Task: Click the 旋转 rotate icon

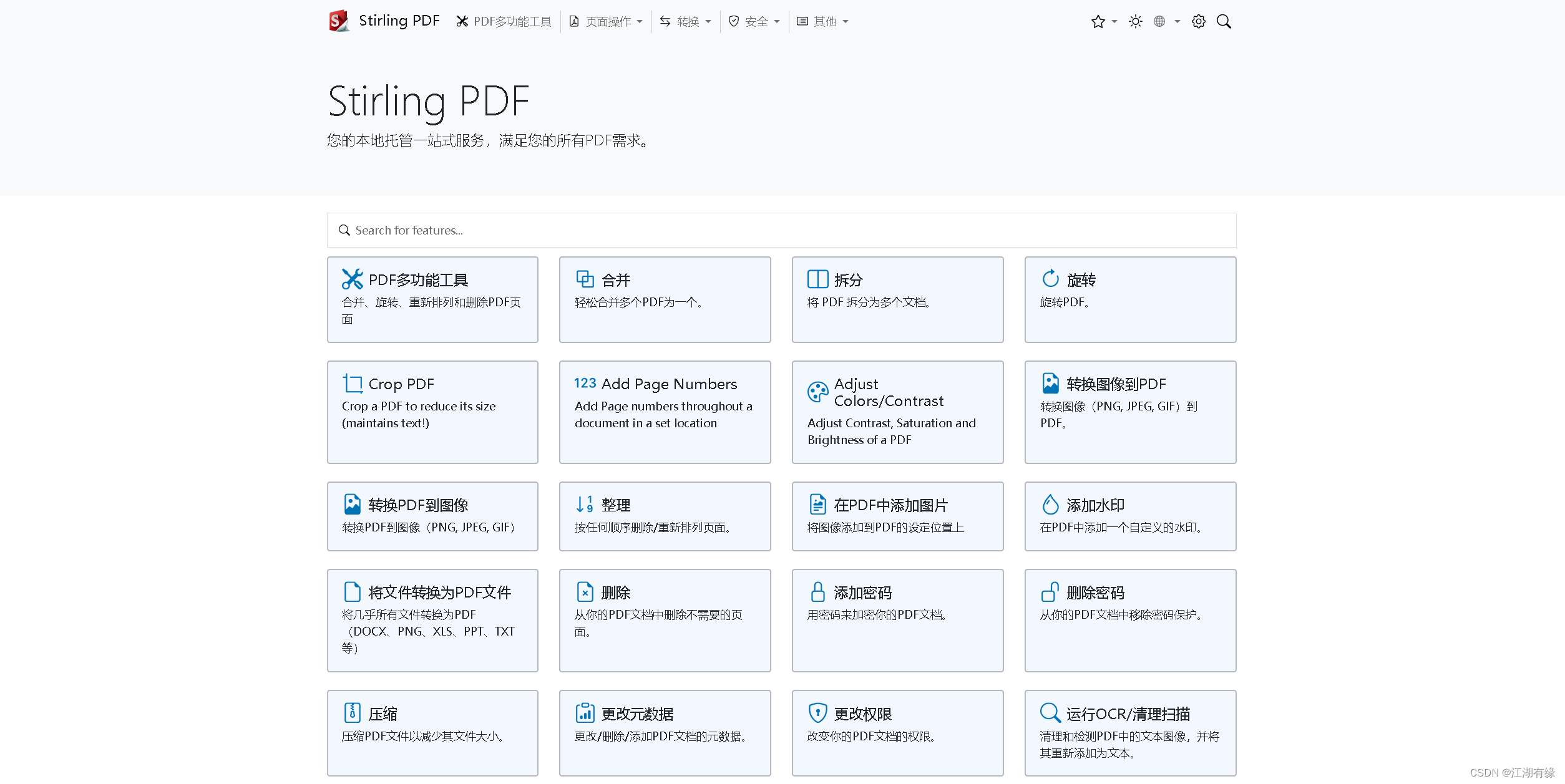Action: (1051, 279)
